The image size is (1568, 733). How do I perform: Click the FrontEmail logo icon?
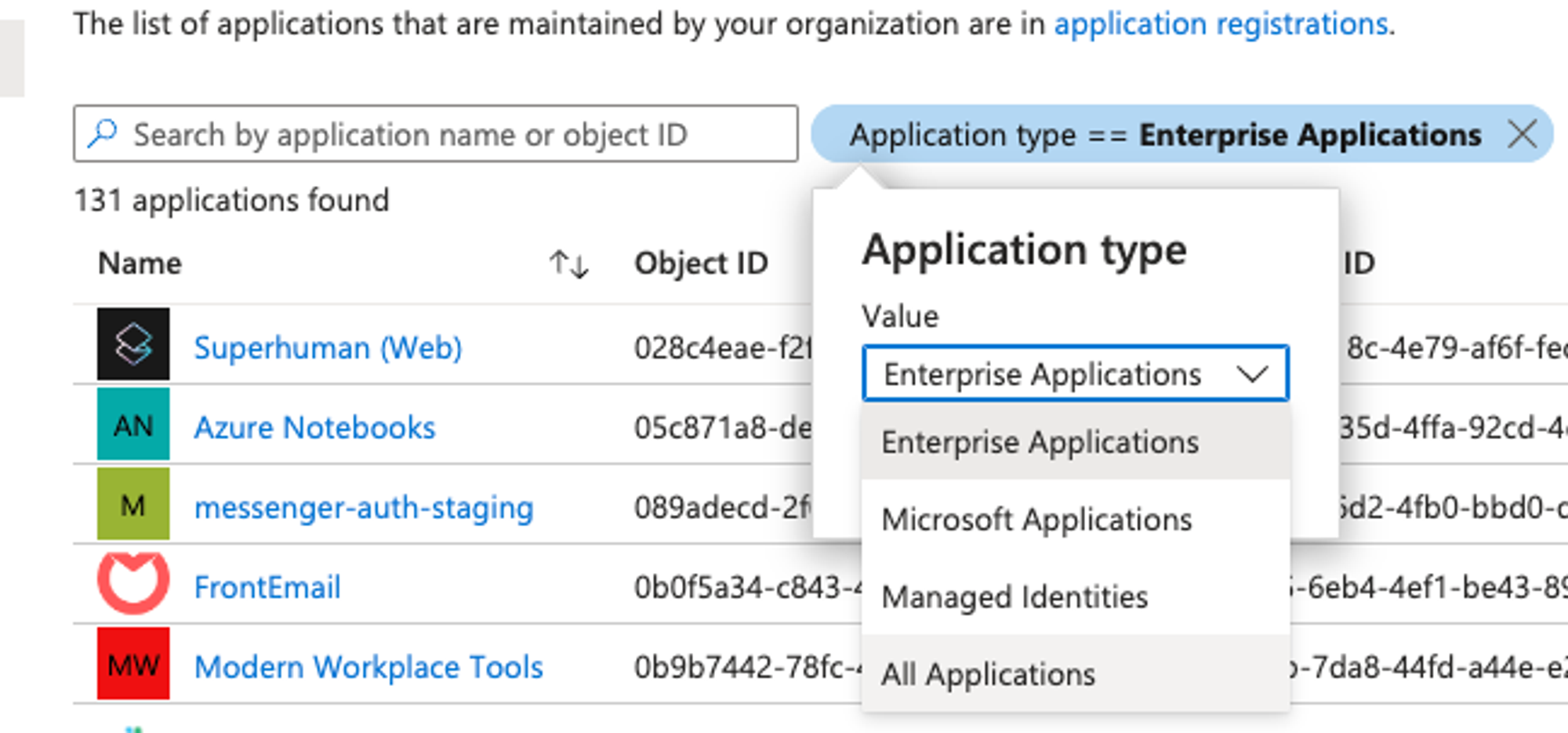(133, 584)
